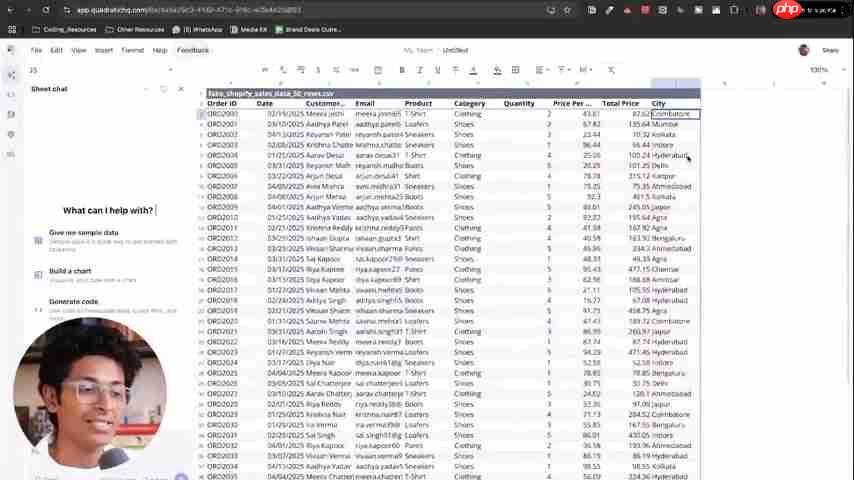
Task: Open the Help menu
Action: 160,50
